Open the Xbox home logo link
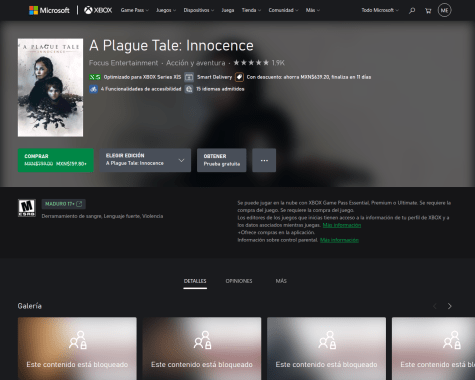 click(98, 10)
